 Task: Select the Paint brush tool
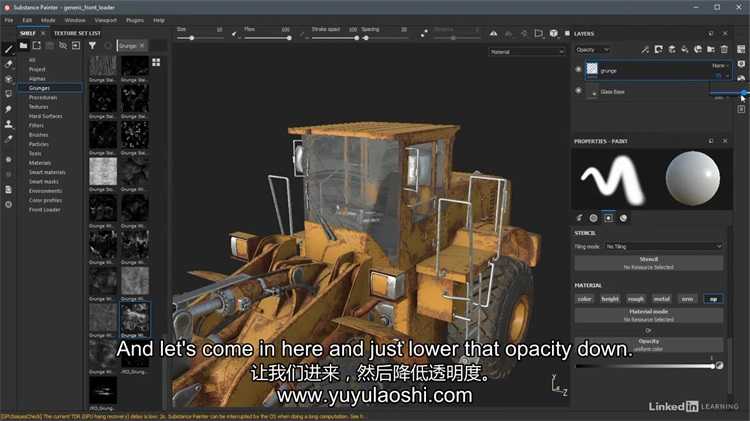click(x=9, y=49)
